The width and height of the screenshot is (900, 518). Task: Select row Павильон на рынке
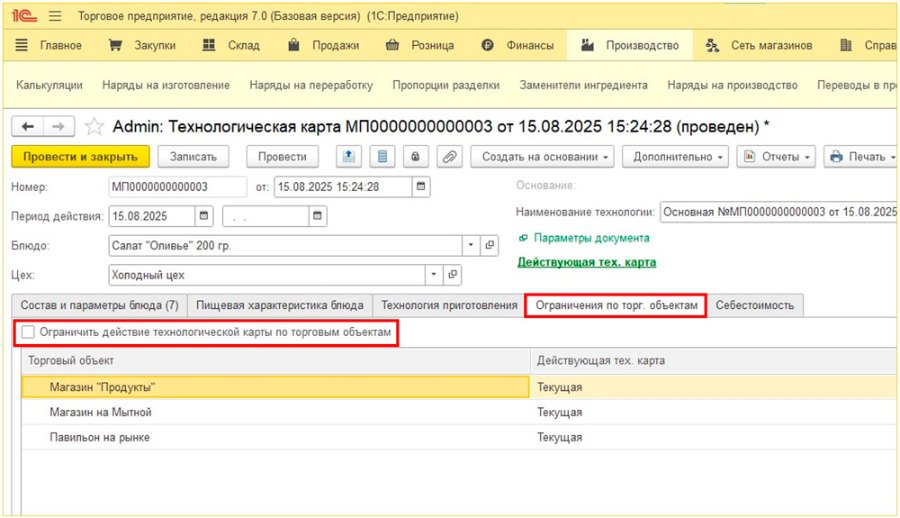[459, 438]
